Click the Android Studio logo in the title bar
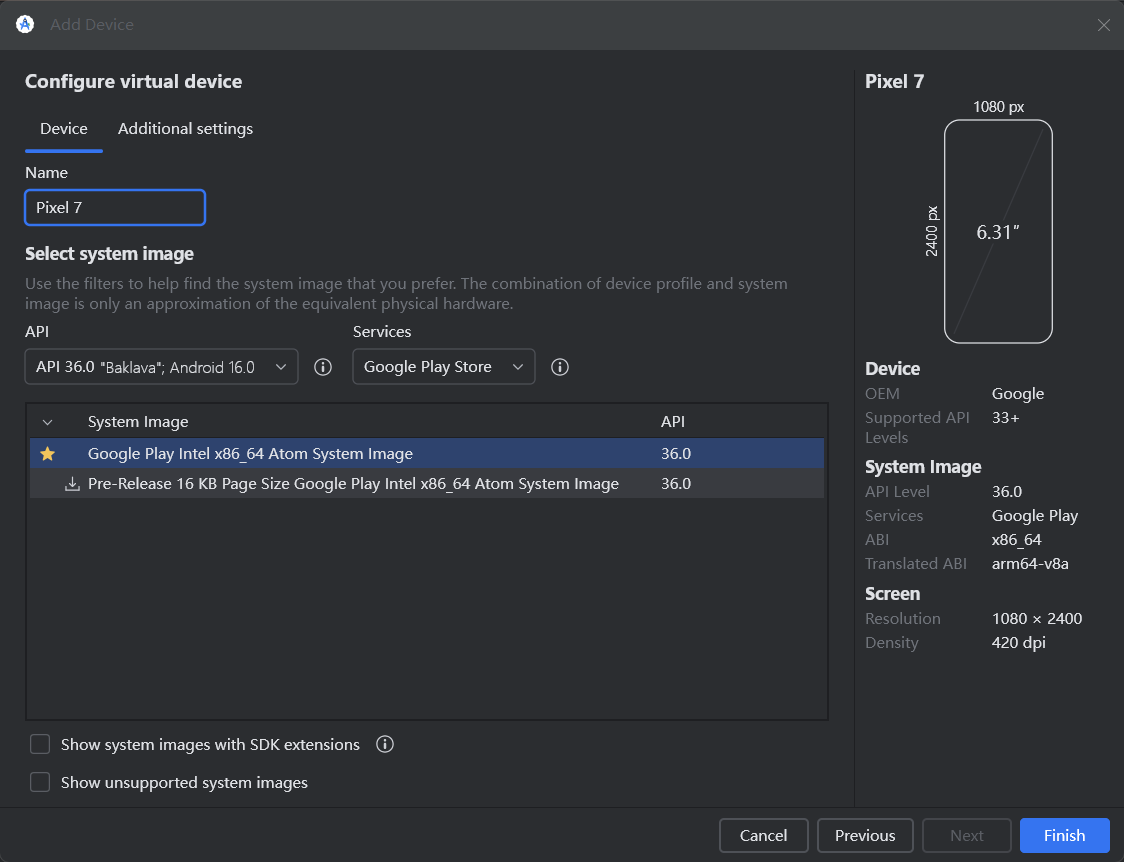The height and width of the screenshot is (862, 1124). 23,23
